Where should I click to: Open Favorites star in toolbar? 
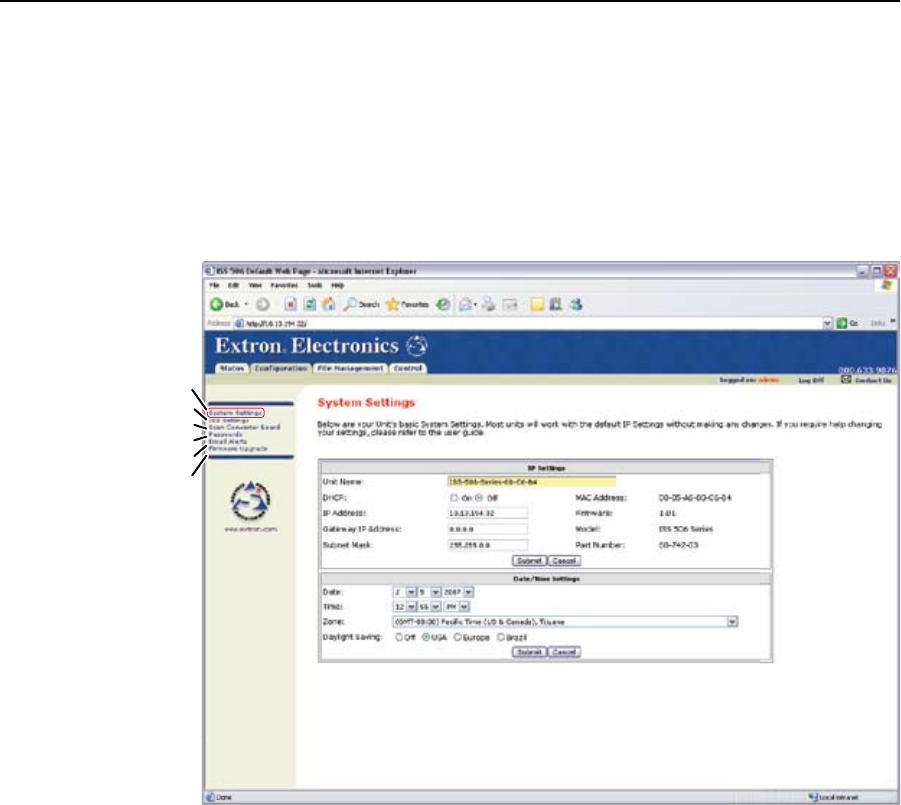(x=407, y=305)
